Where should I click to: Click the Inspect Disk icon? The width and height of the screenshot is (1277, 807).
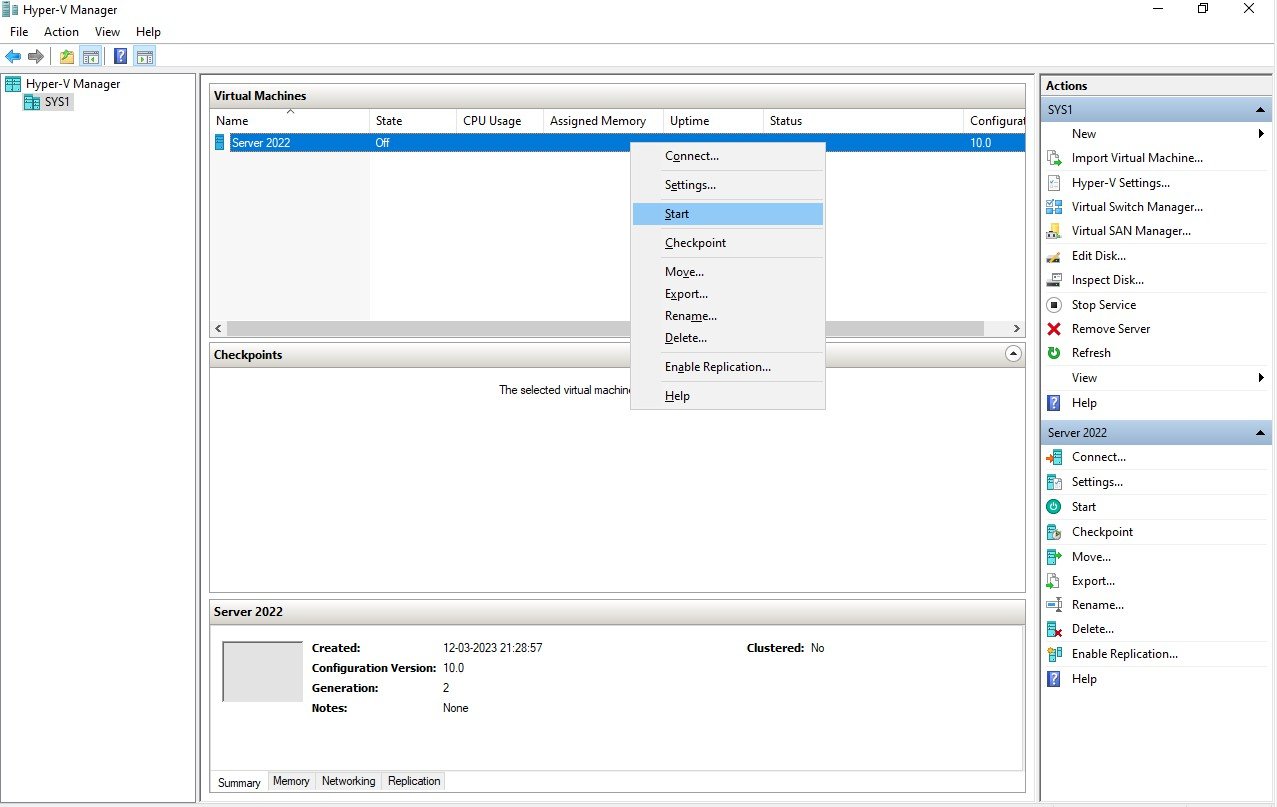coord(1054,280)
